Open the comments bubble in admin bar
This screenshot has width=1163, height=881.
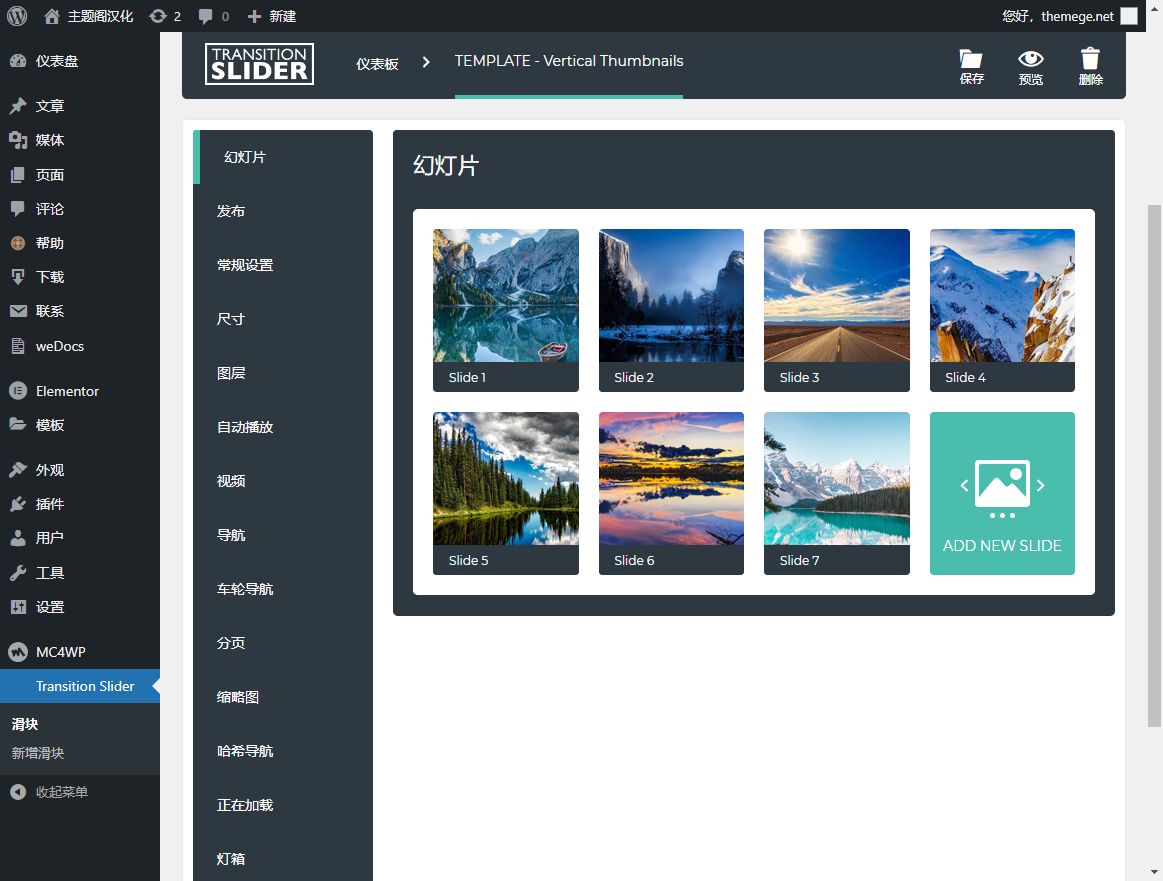click(x=214, y=16)
